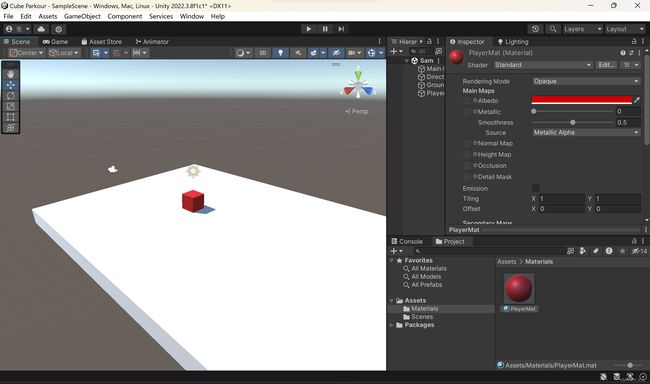The image size is (650, 384).
Task: Open the Rendering Mode Opaque dropdown
Action: point(586,81)
